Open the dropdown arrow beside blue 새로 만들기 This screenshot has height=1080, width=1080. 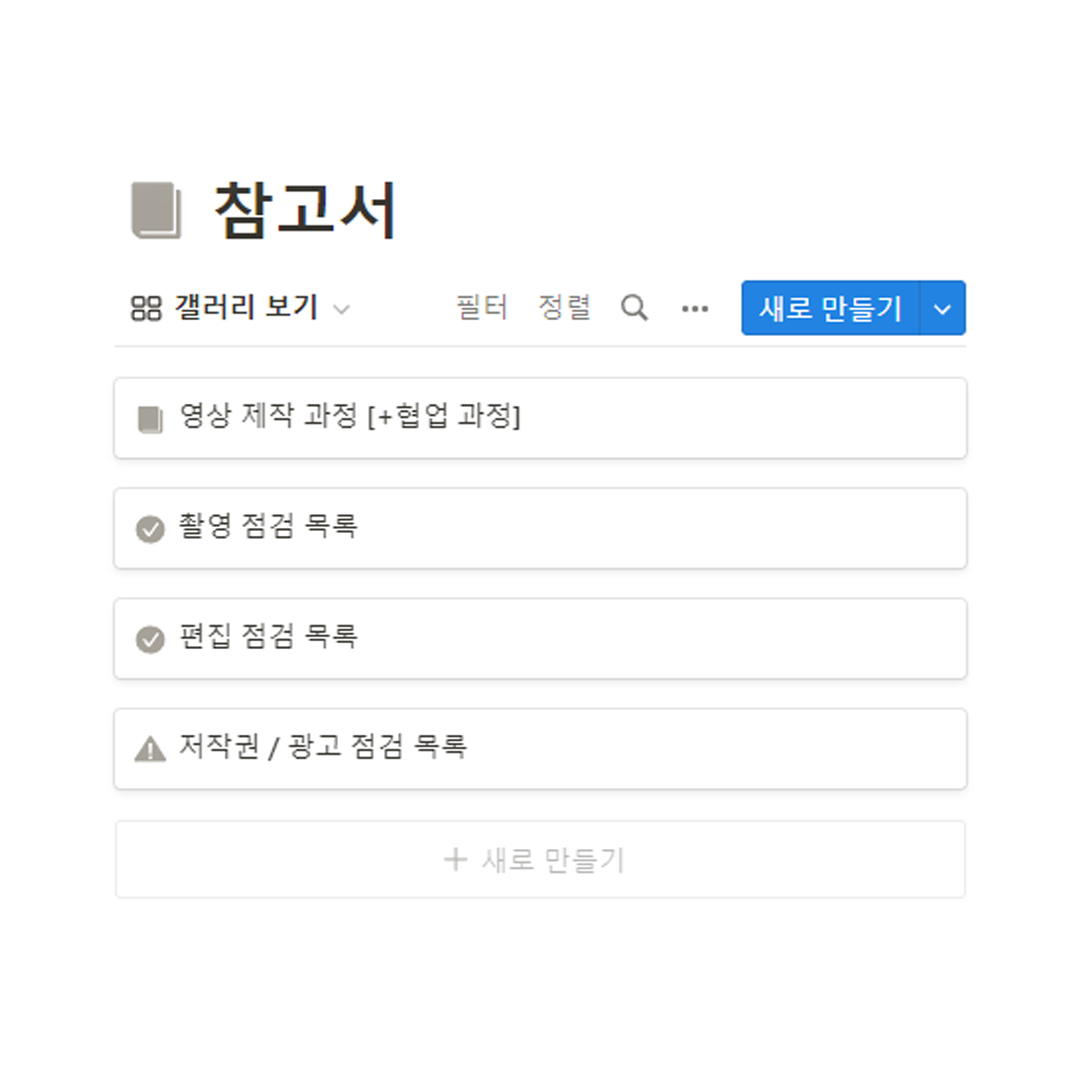pos(942,308)
